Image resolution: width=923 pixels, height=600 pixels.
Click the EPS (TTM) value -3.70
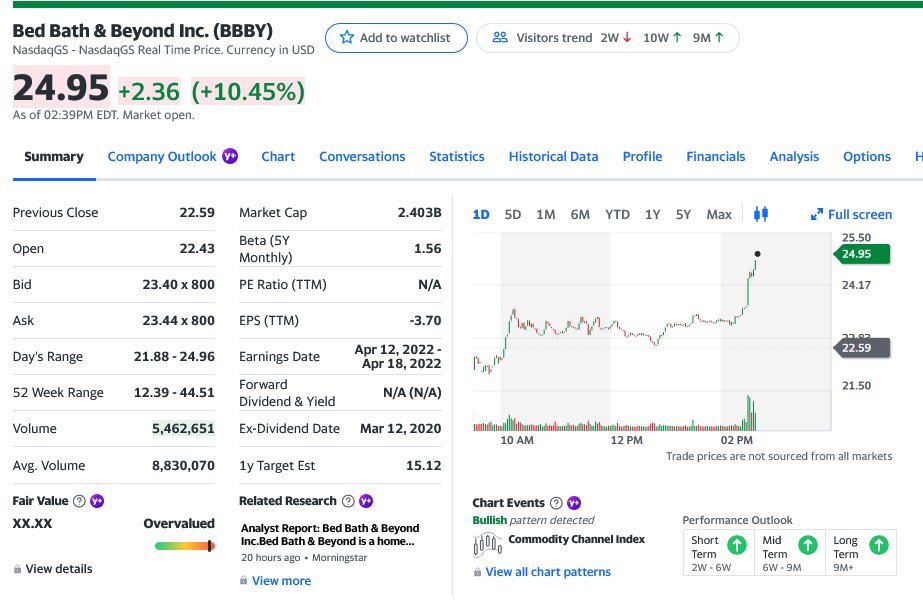coord(425,320)
